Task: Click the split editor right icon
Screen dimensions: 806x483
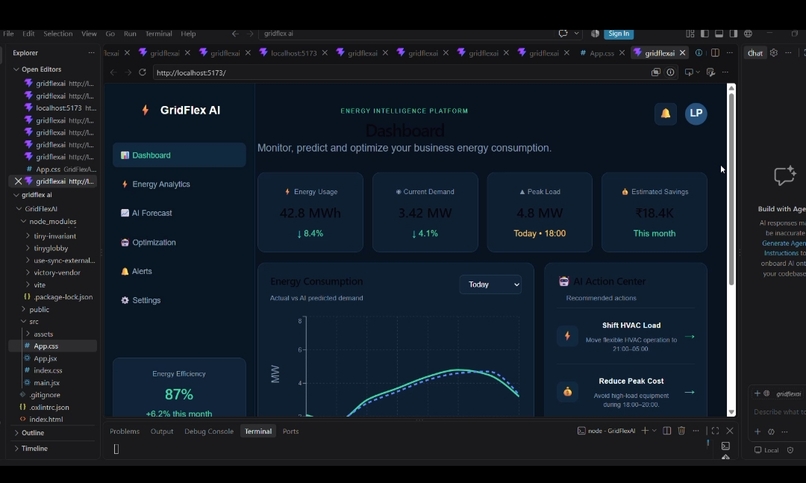Action: tap(715, 52)
